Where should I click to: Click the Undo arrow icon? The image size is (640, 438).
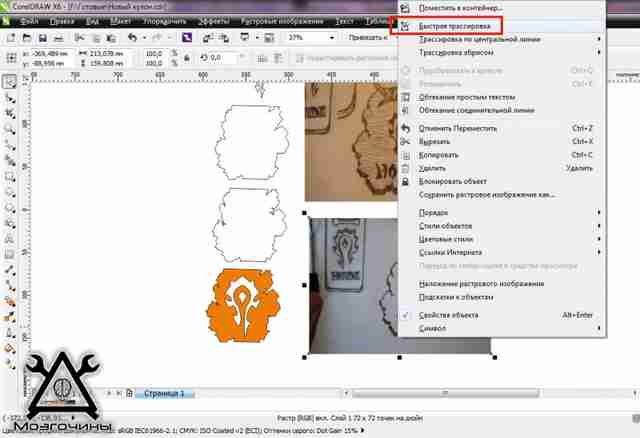tap(132, 38)
